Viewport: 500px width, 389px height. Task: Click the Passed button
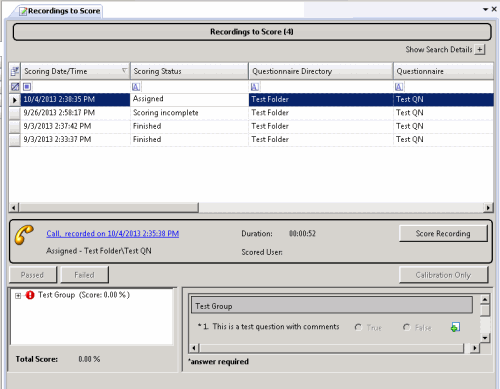(32, 275)
